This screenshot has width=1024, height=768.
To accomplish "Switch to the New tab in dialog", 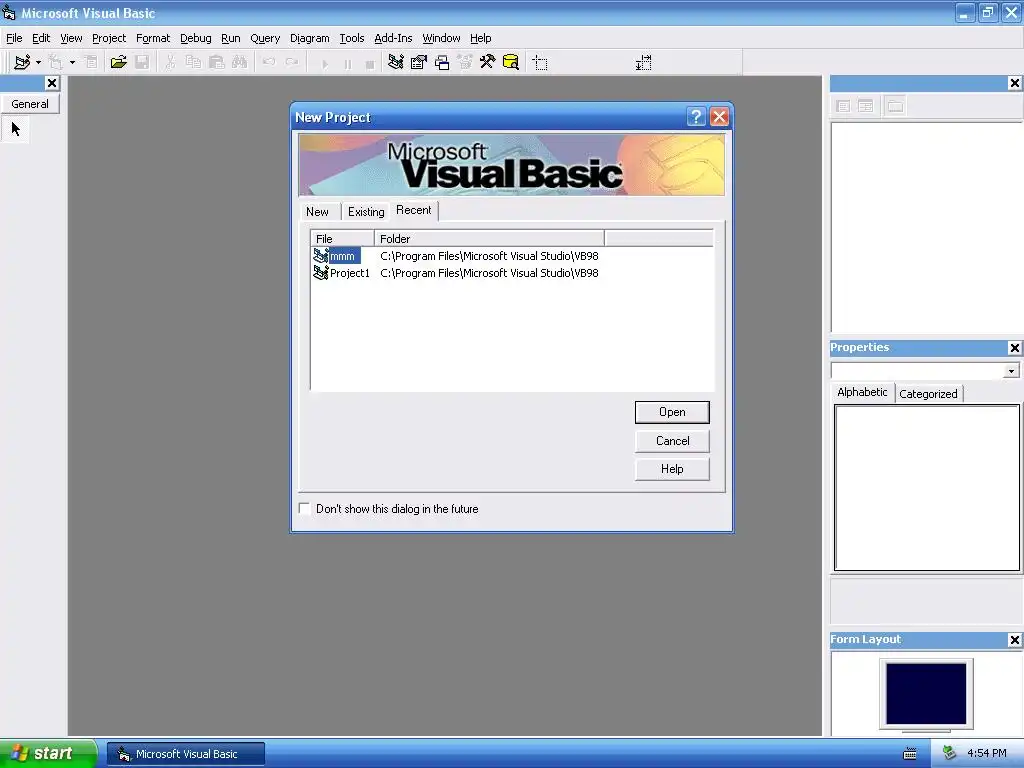I will 317,212.
